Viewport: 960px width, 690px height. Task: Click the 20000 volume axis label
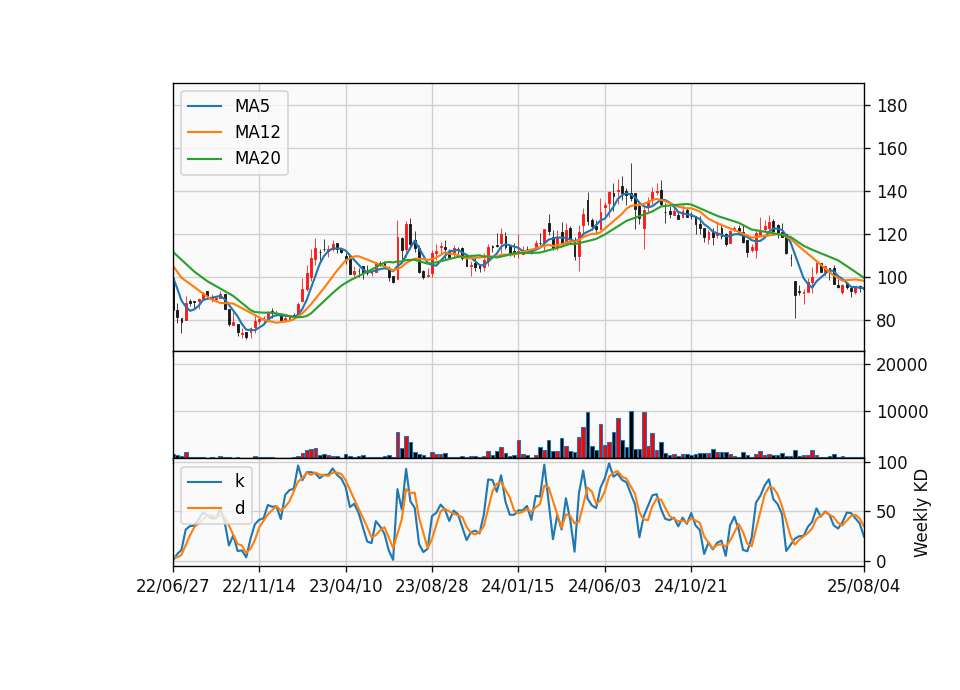point(902,365)
